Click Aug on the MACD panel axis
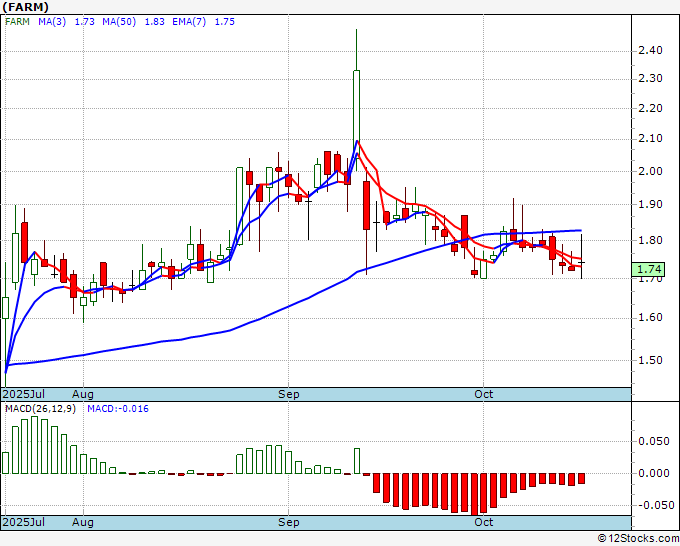 point(83,522)
